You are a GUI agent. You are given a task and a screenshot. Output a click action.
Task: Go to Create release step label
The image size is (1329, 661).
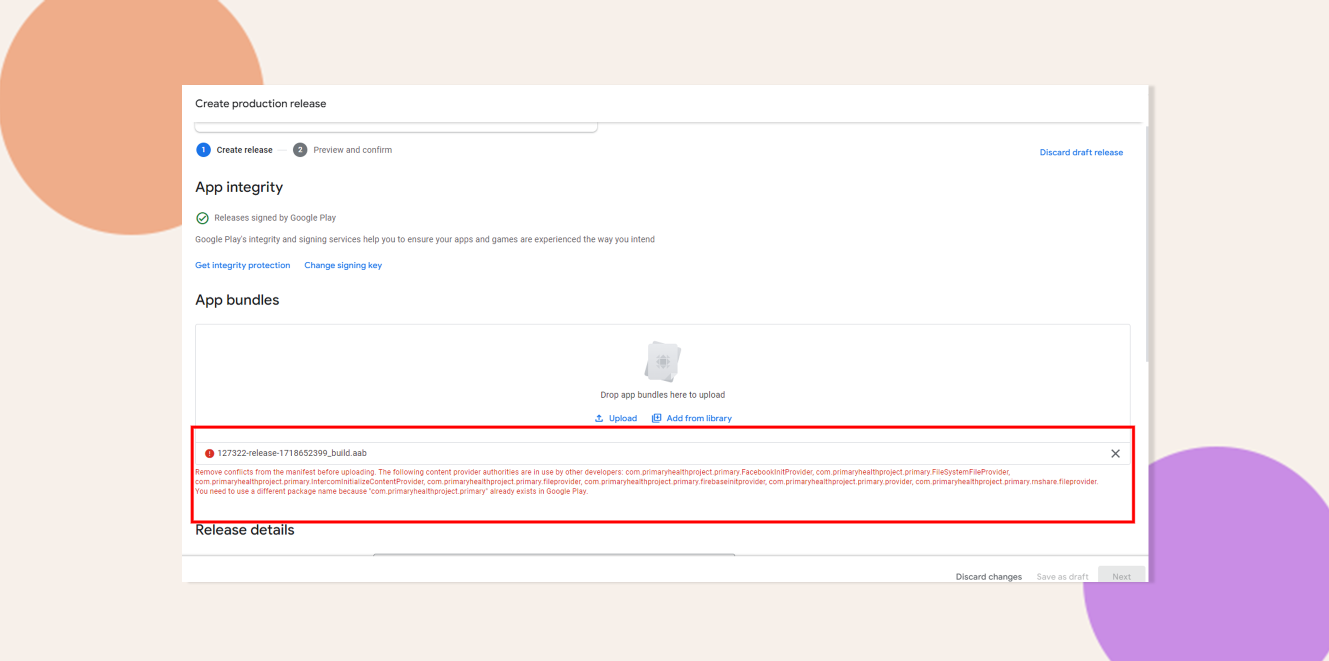point(244,150)
